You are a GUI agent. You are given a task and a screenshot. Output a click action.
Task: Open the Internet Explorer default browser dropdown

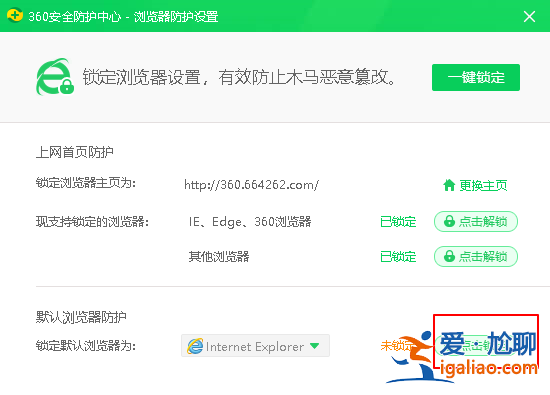[255, 346]
